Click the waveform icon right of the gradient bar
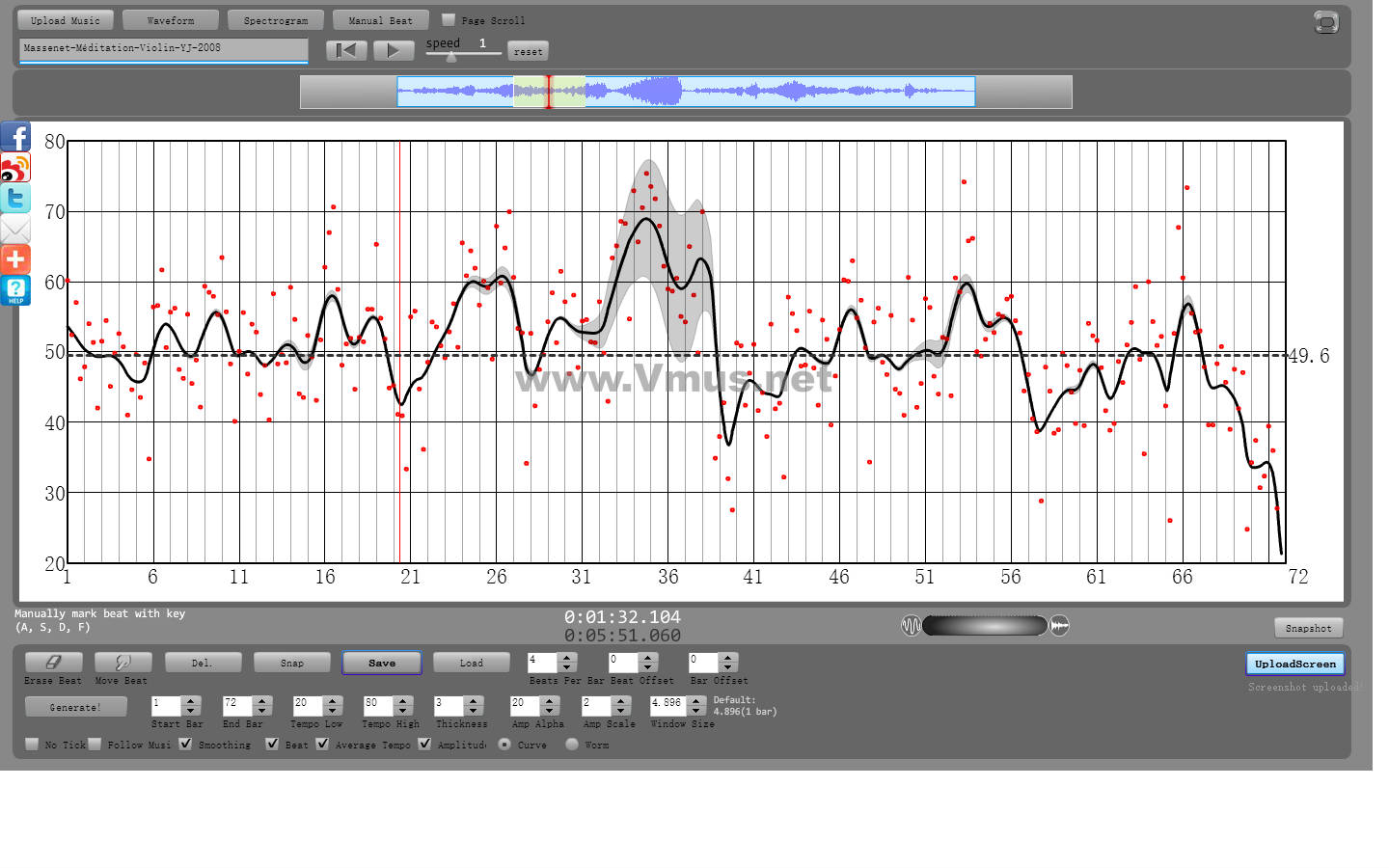Image resolution: width=1389 pixels, height=868 pixels. point(1059,625)
